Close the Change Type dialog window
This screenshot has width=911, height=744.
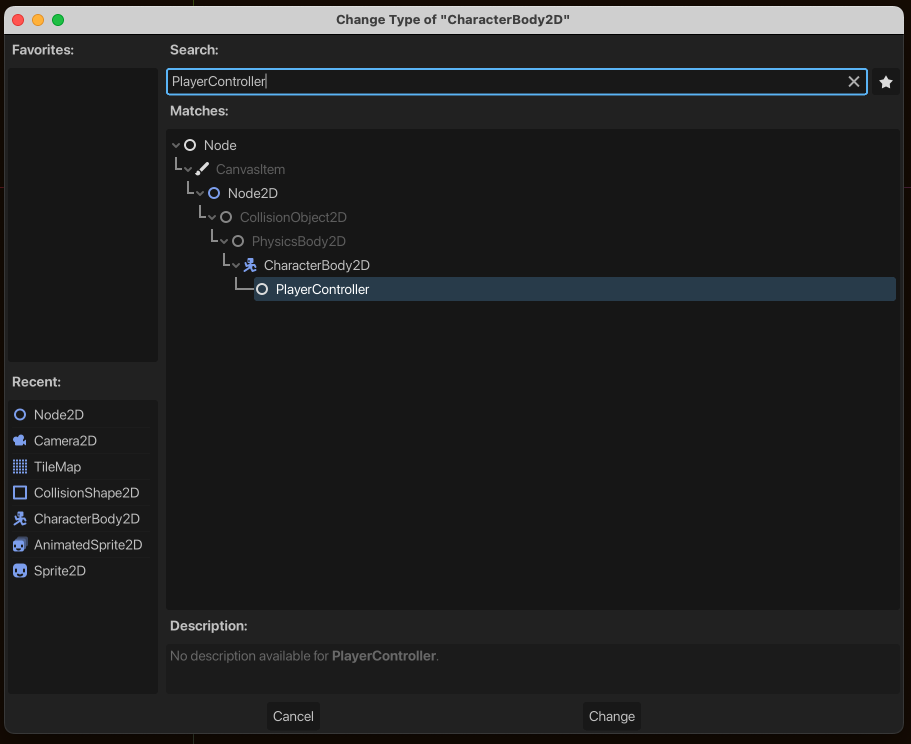pyautogui.click(x=18, y=20)
